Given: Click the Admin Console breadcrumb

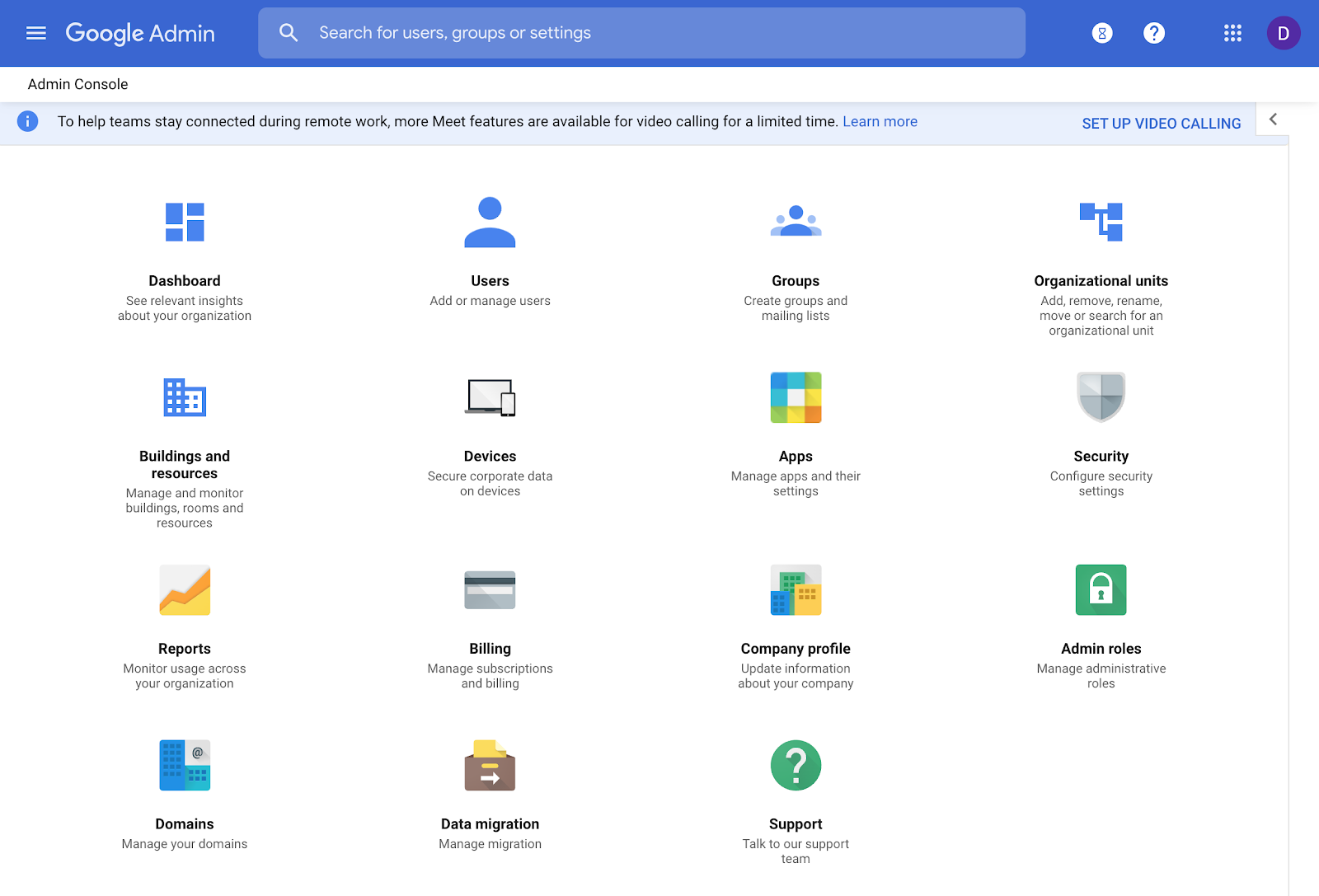Looking at the screenshot, I should [x=77, y=84].
